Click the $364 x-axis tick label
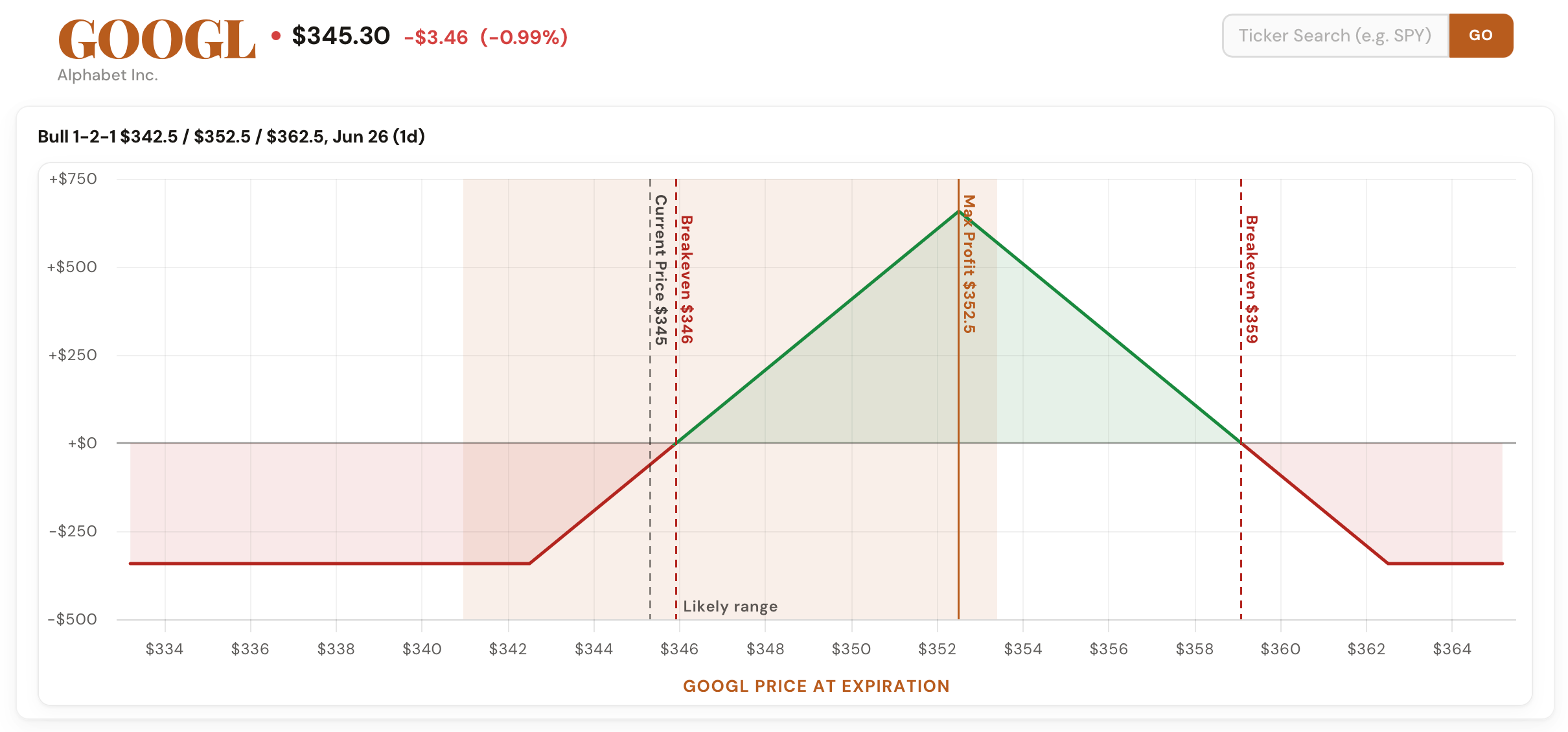1568x732 pixels. [1452, 649]
